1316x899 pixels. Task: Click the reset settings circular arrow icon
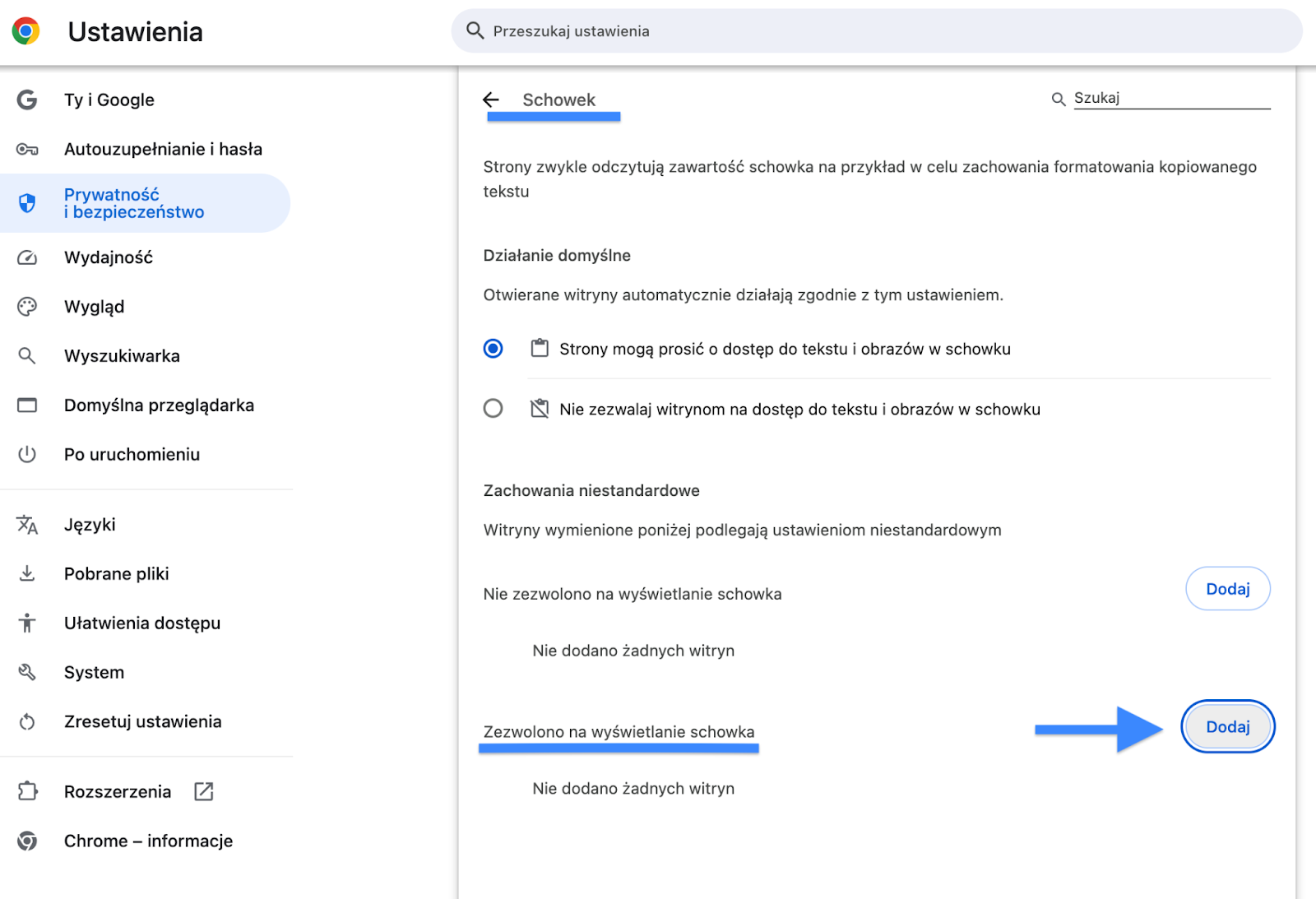27,721
